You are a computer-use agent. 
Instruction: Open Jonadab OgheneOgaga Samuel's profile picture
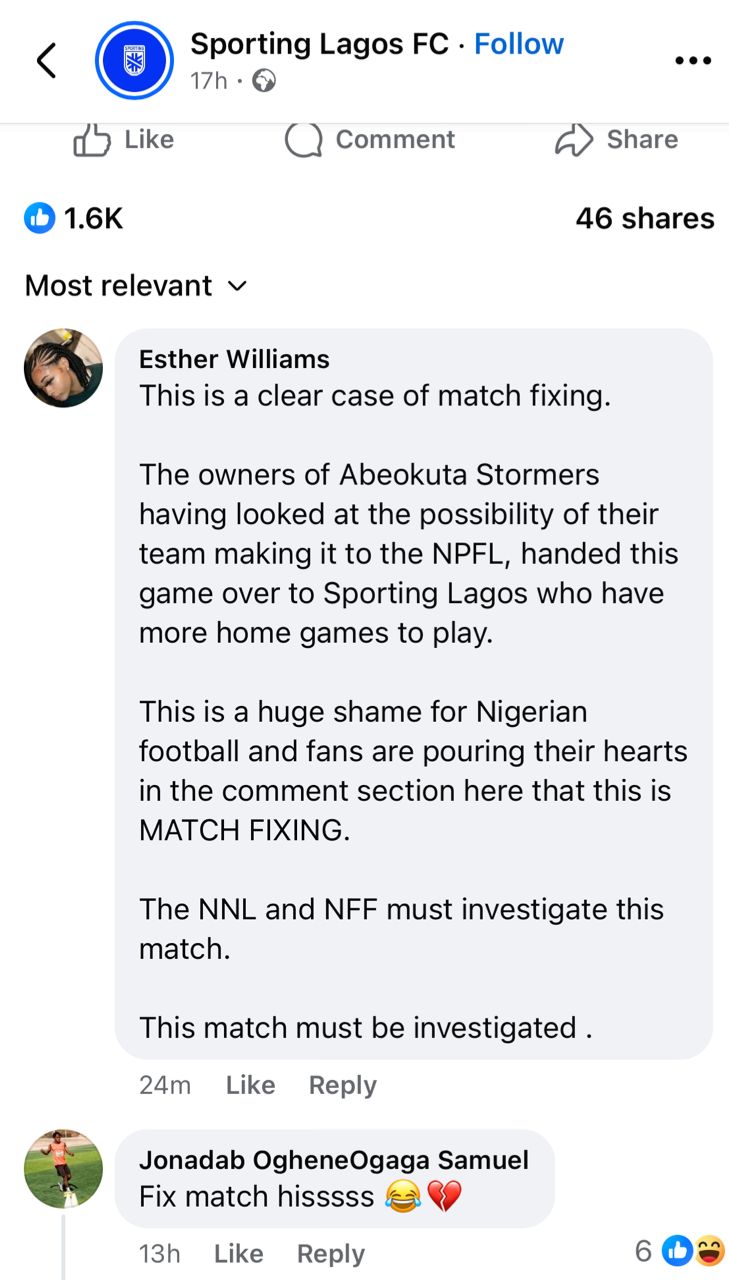63,1169
